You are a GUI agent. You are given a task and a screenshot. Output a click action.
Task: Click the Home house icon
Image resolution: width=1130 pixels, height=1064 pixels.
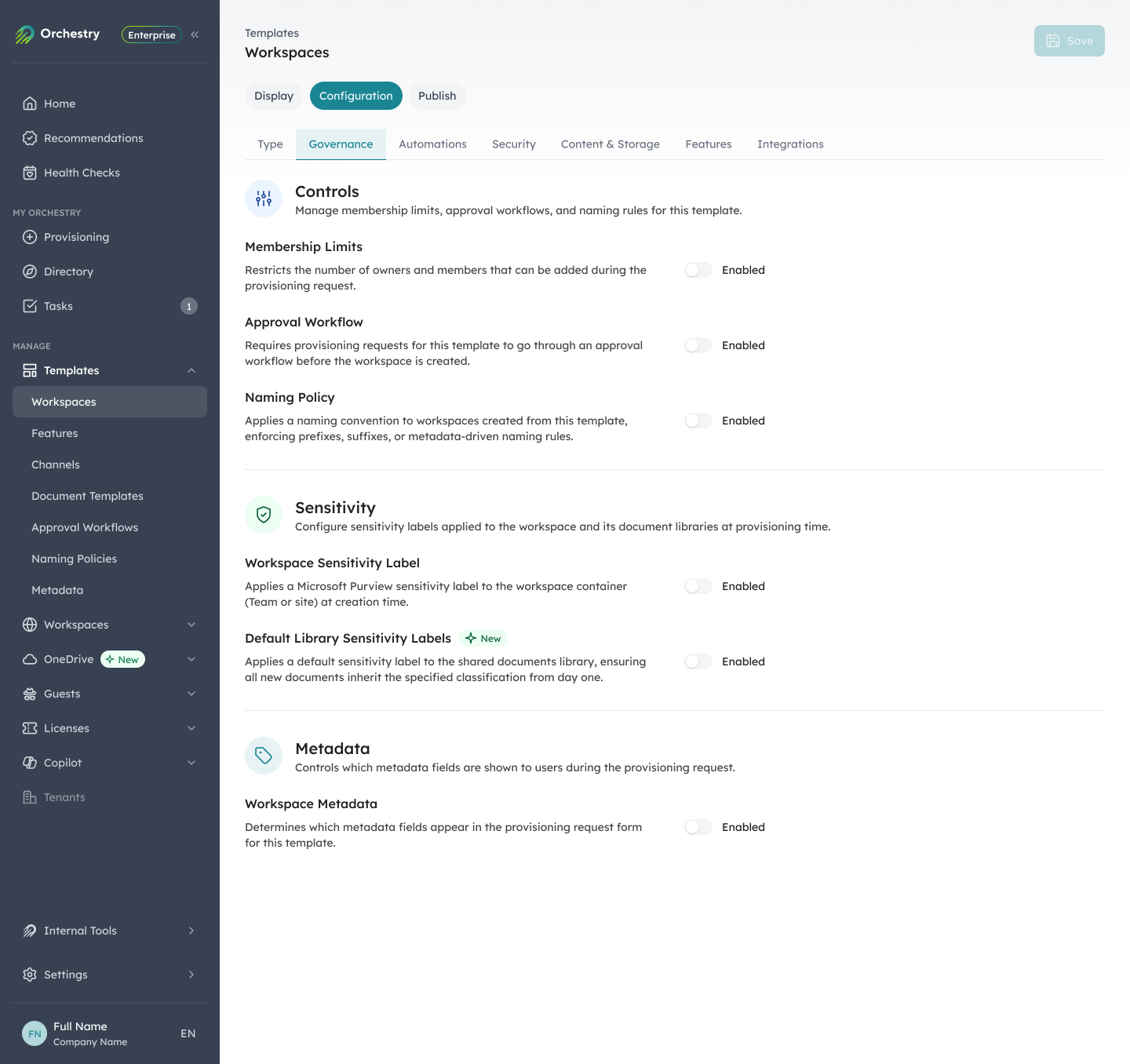pyautogui.click(x=30, y=104)
